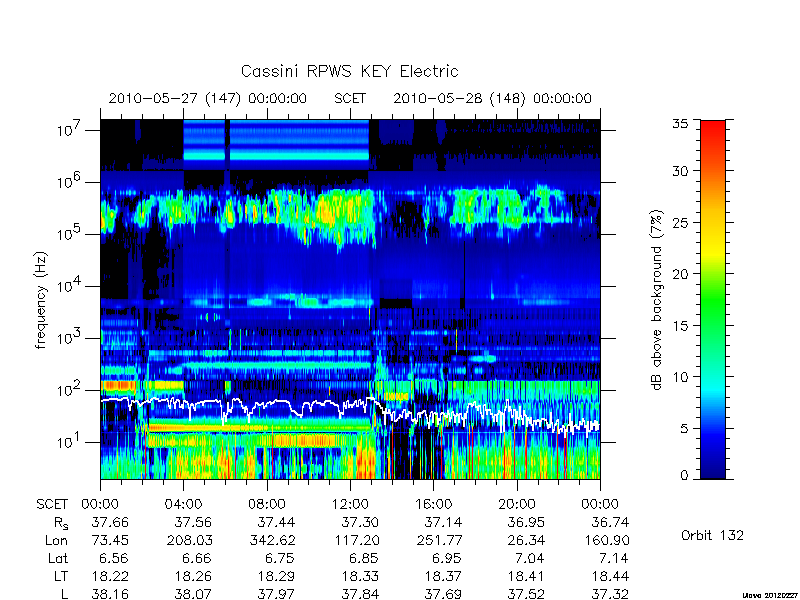Click the '35' colorbar tick value
The width and height of the screenshot is (800, 600).
pos(680,124)
